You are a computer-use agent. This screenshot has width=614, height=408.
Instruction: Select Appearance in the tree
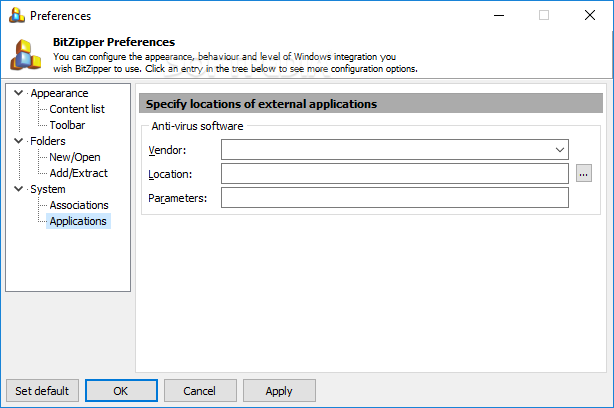point(60,93)
